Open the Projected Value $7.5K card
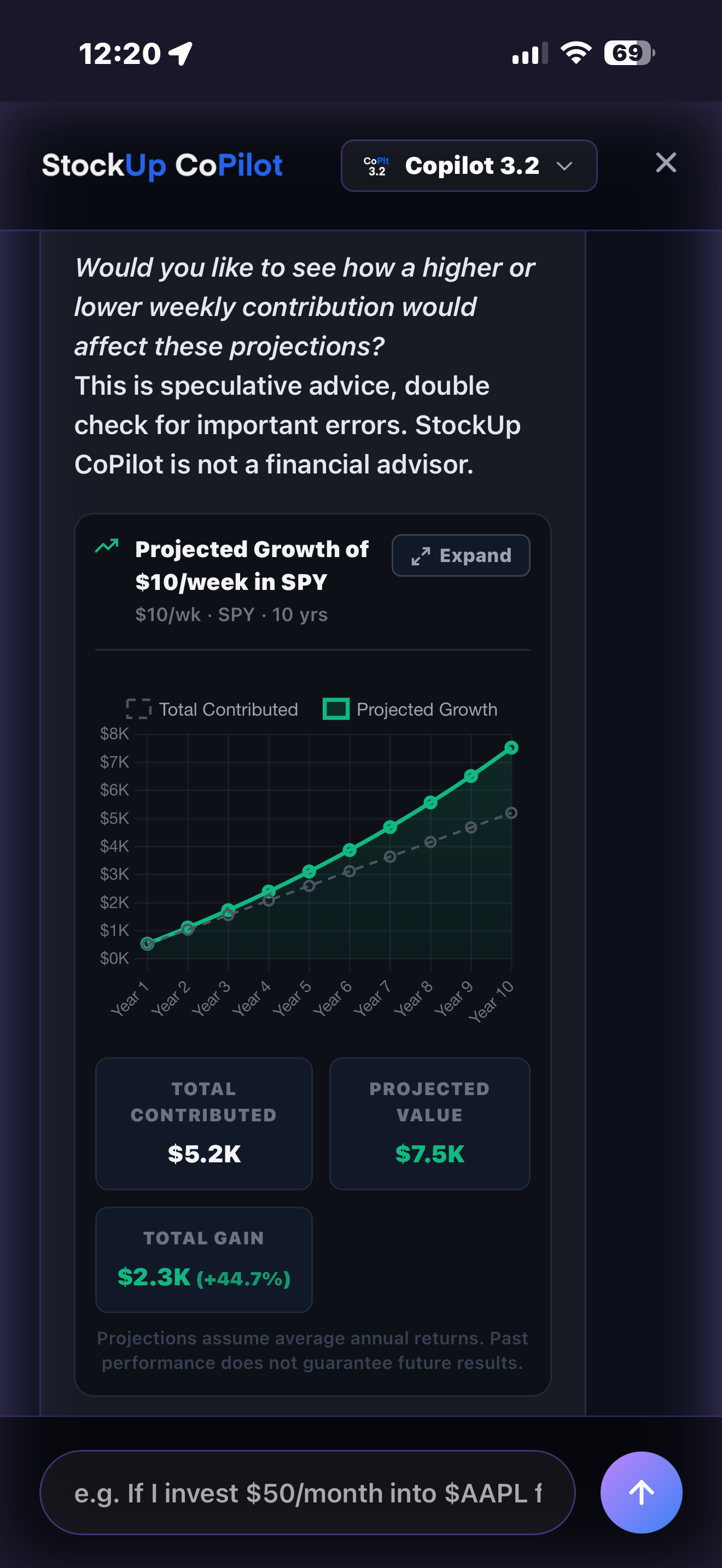Screen dimensions: 722x1568 coord(429,1123)
